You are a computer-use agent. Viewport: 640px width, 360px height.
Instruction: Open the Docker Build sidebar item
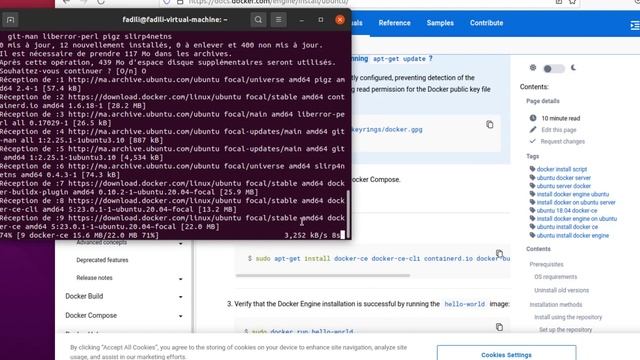(x=84, y=296)
